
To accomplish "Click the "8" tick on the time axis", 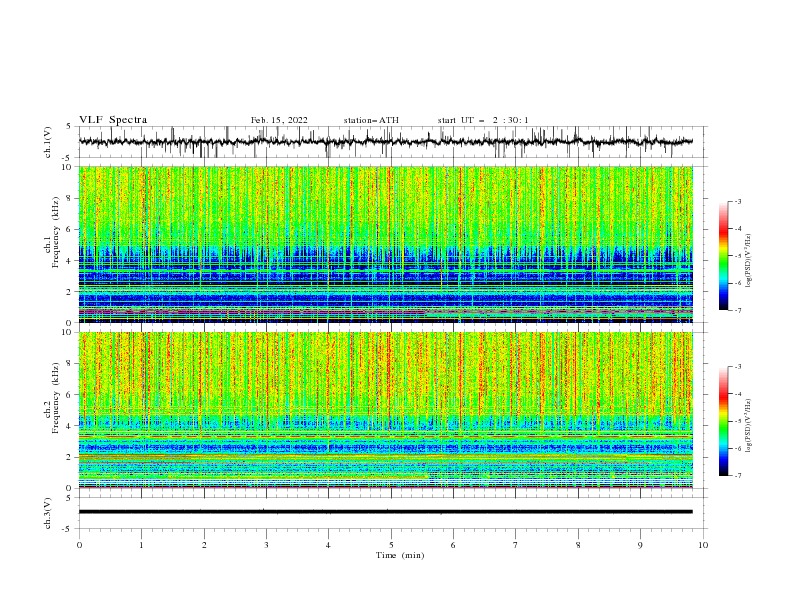I will [578, 545].
